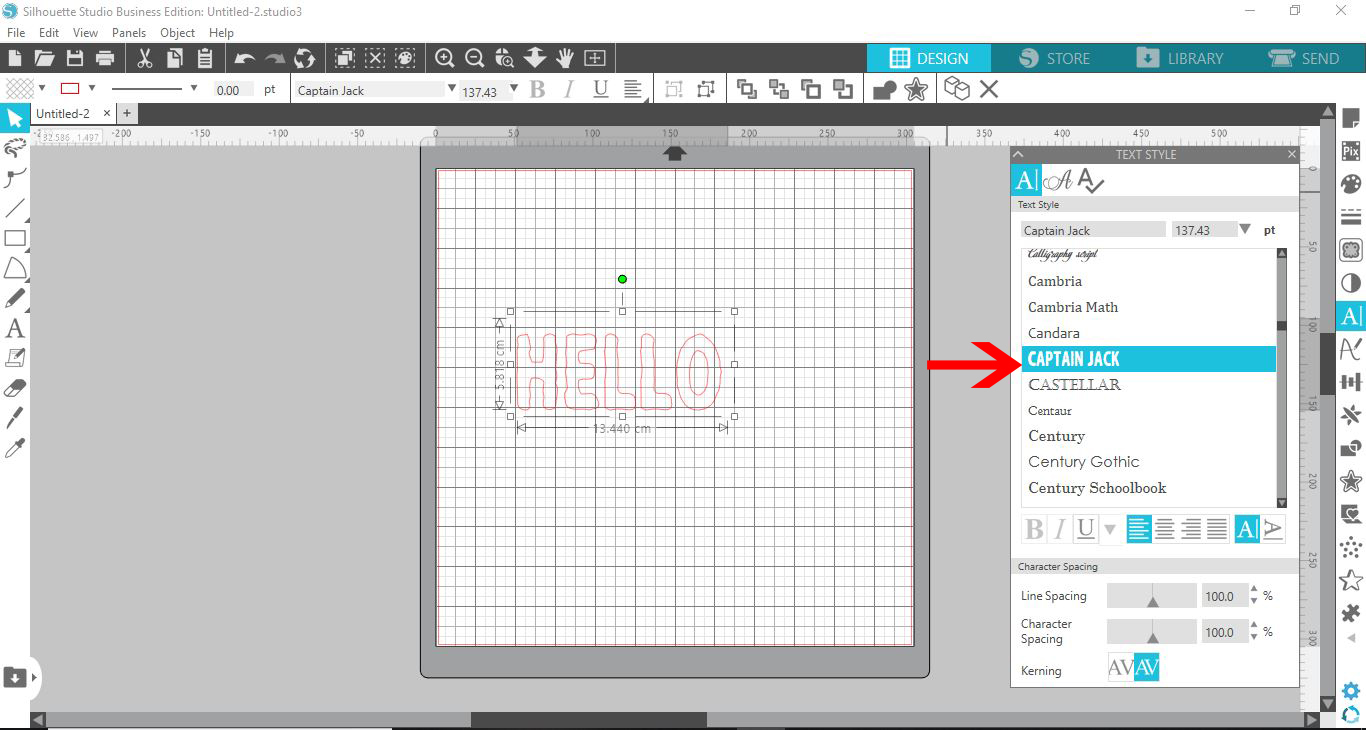Click the Zoom Out magnifier icon
Screen dimensions: 1366x730
[x=475, y=58]
